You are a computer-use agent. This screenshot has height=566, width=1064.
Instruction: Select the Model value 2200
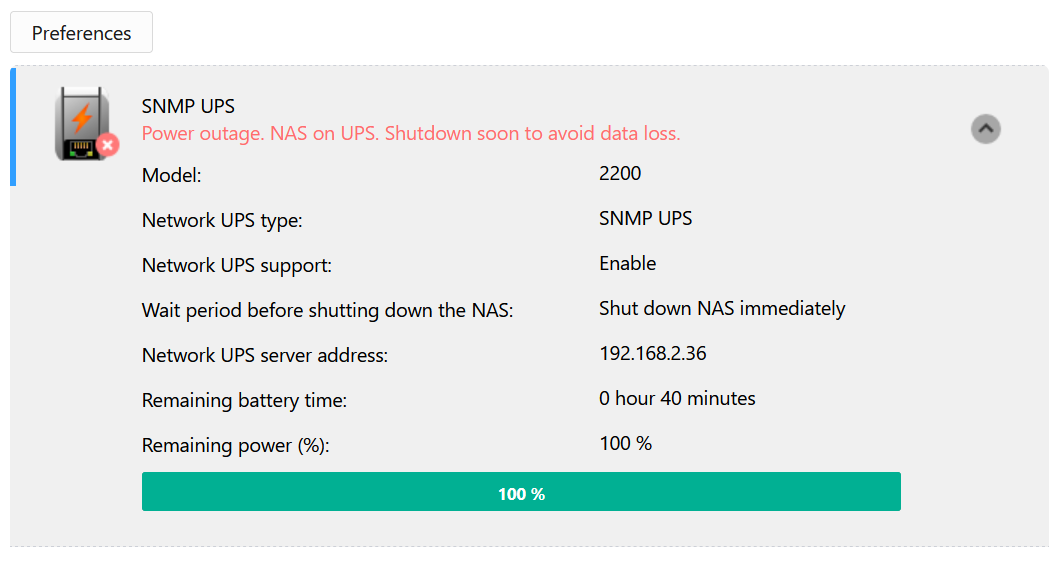[x=620, y=174]
